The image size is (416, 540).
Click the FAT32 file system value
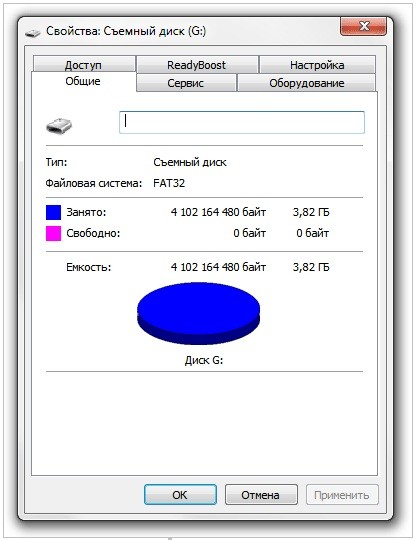tap(169, 183)
